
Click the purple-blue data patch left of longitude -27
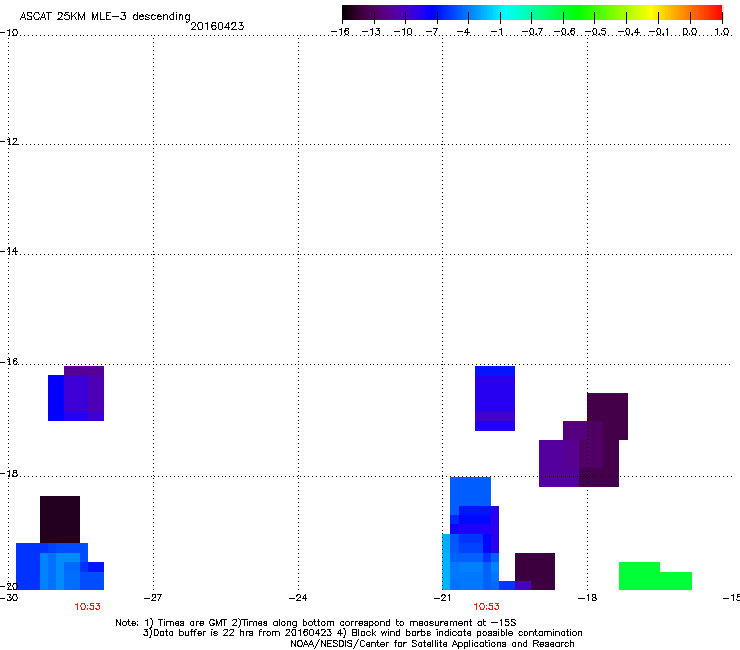pyautogui.click(x=76, y=393)
